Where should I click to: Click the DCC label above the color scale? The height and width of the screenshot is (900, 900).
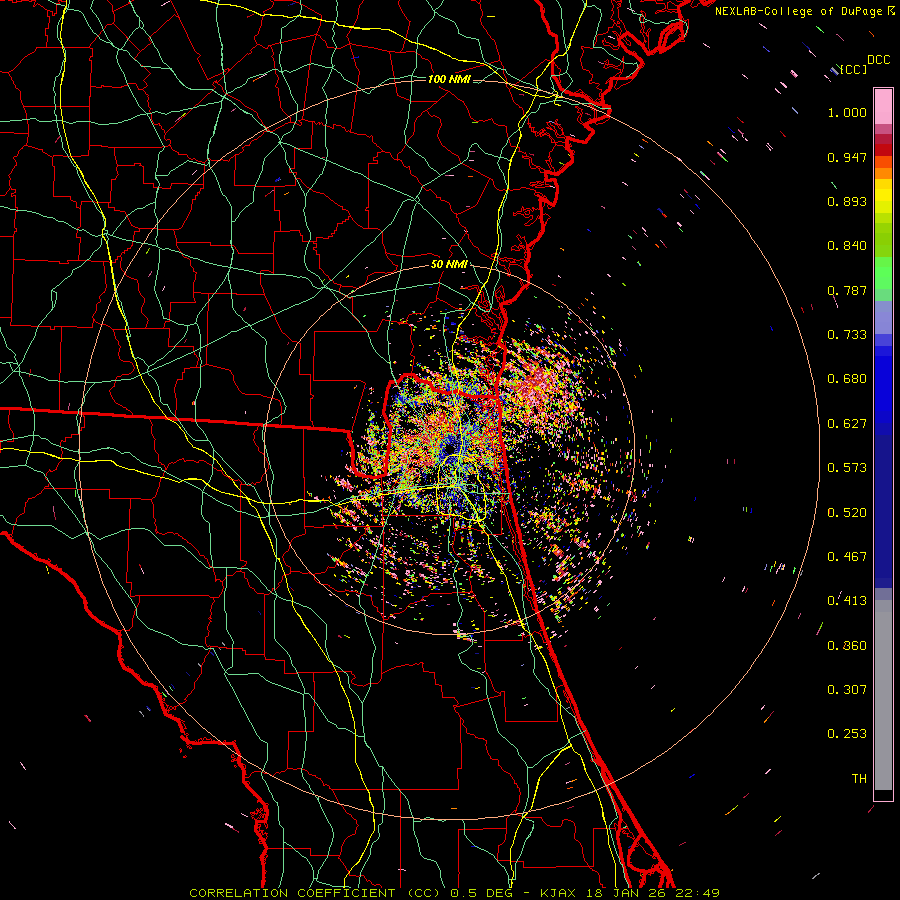879,60
